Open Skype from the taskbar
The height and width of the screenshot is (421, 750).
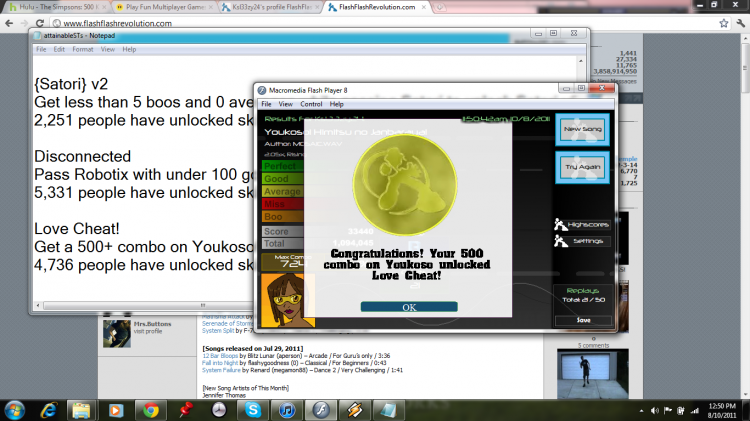click(253, 410)
